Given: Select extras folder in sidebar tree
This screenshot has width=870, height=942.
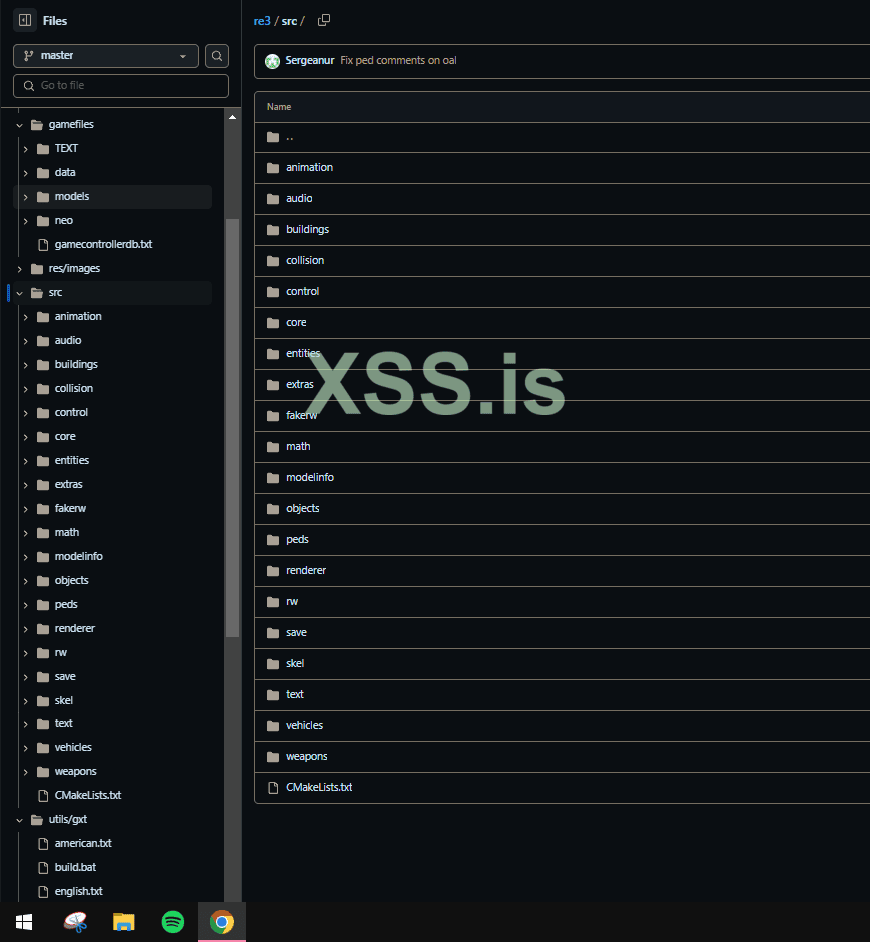Looking at the screenshot, I should tap(68, 485).
